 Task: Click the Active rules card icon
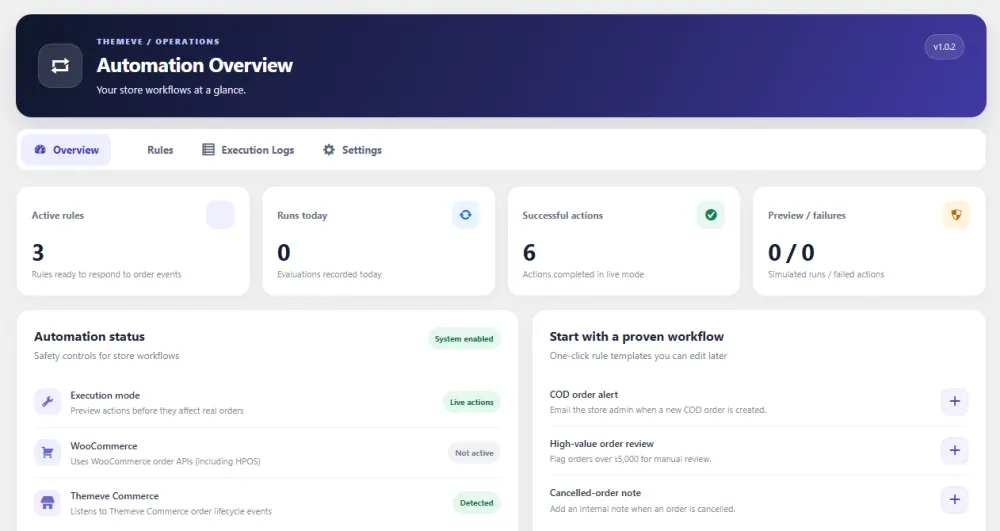pos(220,215)
